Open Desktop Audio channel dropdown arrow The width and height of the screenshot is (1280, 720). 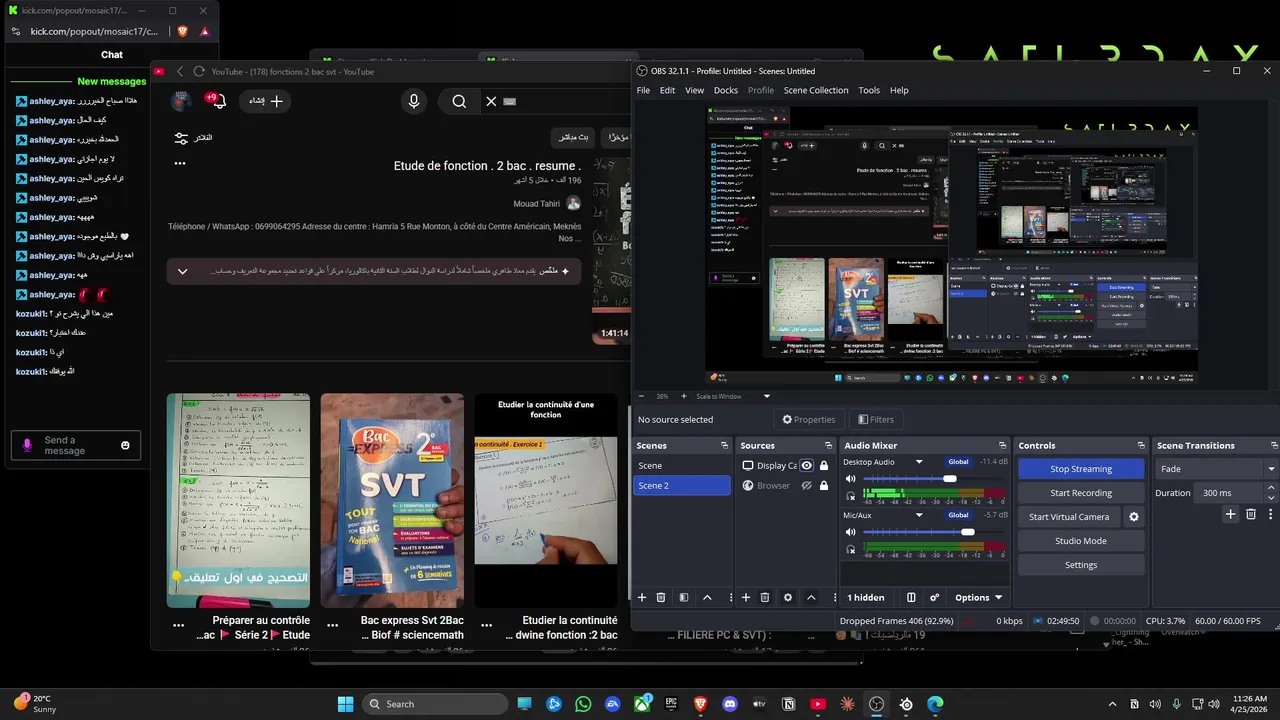tap(919, 462)
